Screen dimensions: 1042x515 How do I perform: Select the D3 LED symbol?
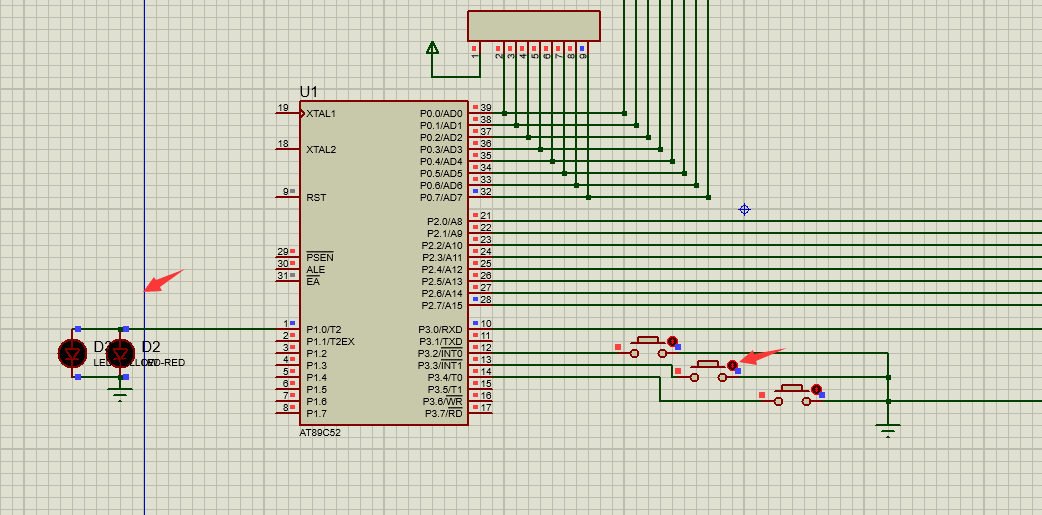72,353
